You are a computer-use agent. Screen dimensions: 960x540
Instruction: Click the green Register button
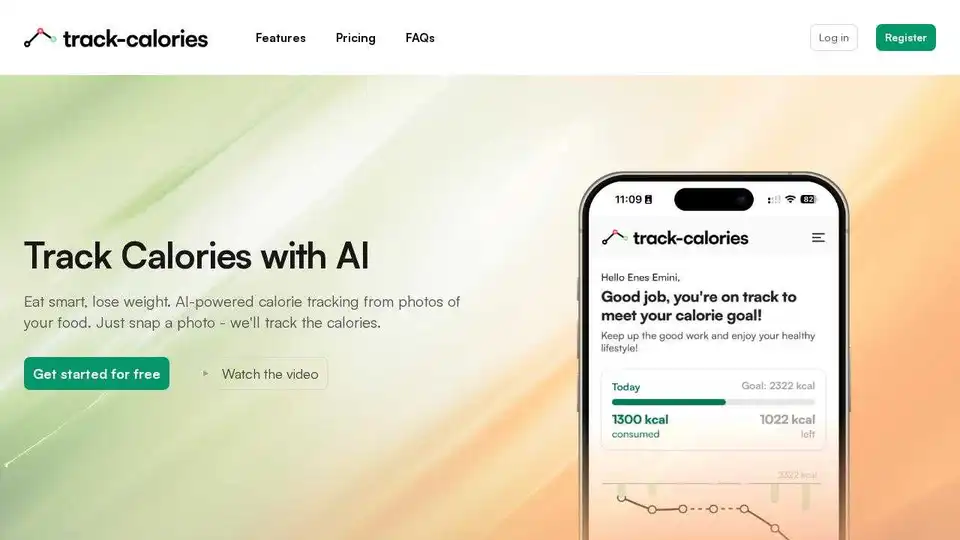906,37
